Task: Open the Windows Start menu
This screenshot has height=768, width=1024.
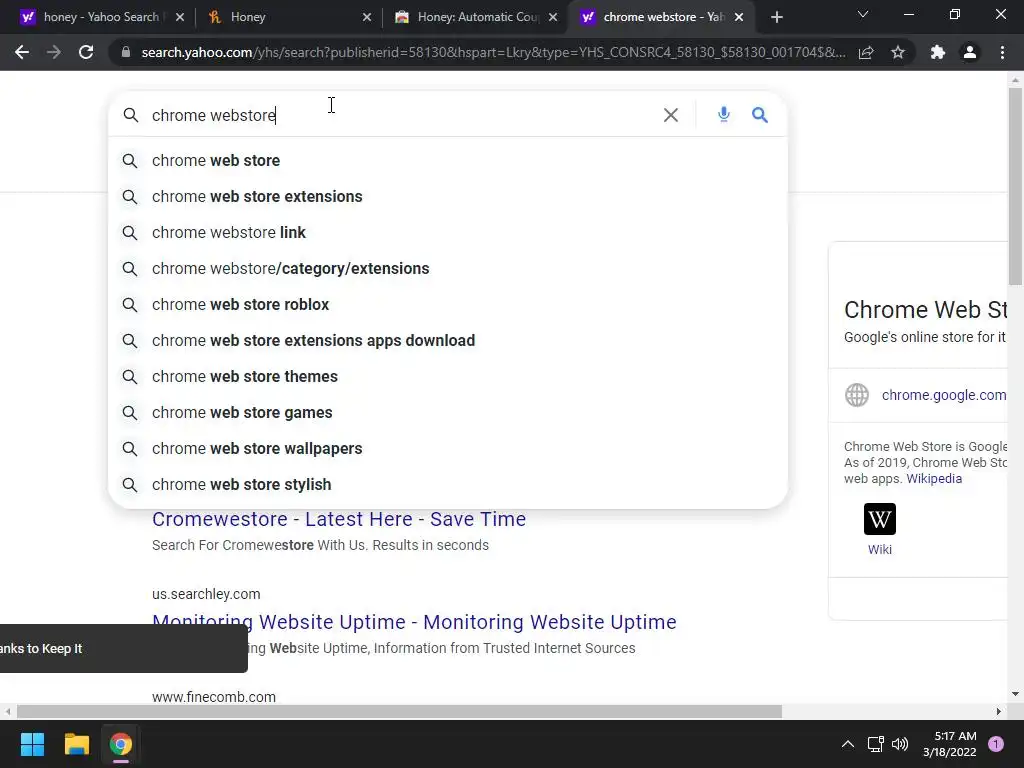Action: 32,744
